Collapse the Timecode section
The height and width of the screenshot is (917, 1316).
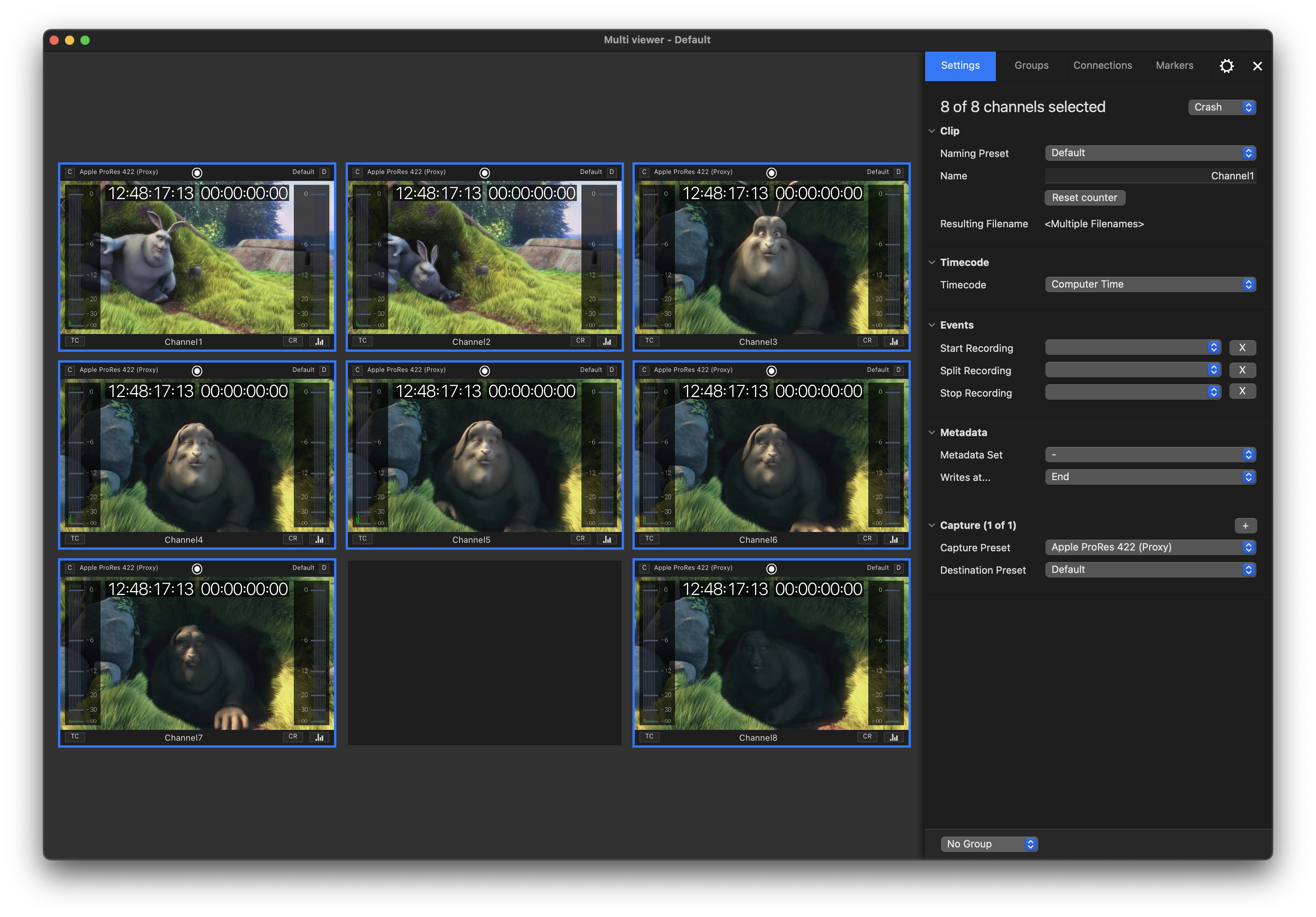pyautogui.click(x=931, y=262)
